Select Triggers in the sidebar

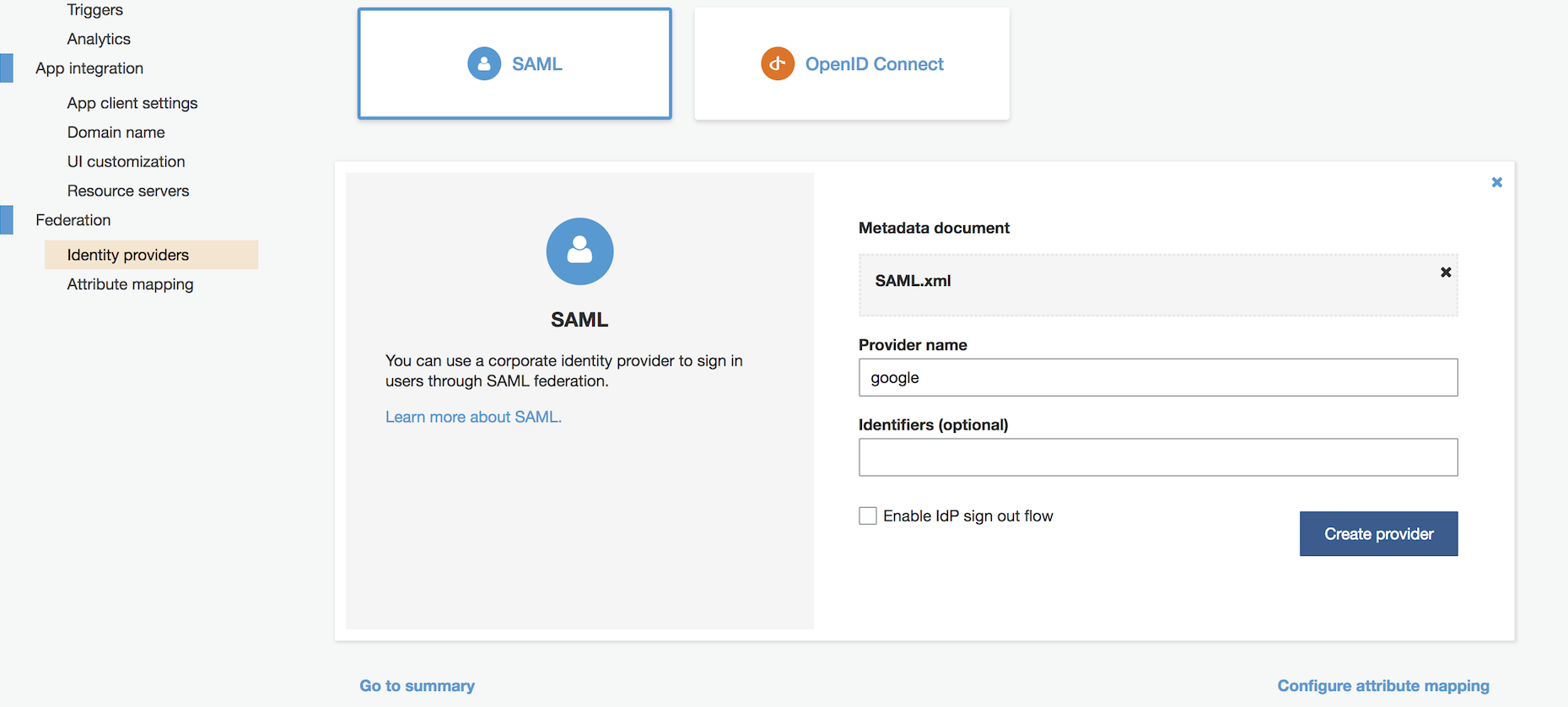pyautogui.click(x=94, y=10)
